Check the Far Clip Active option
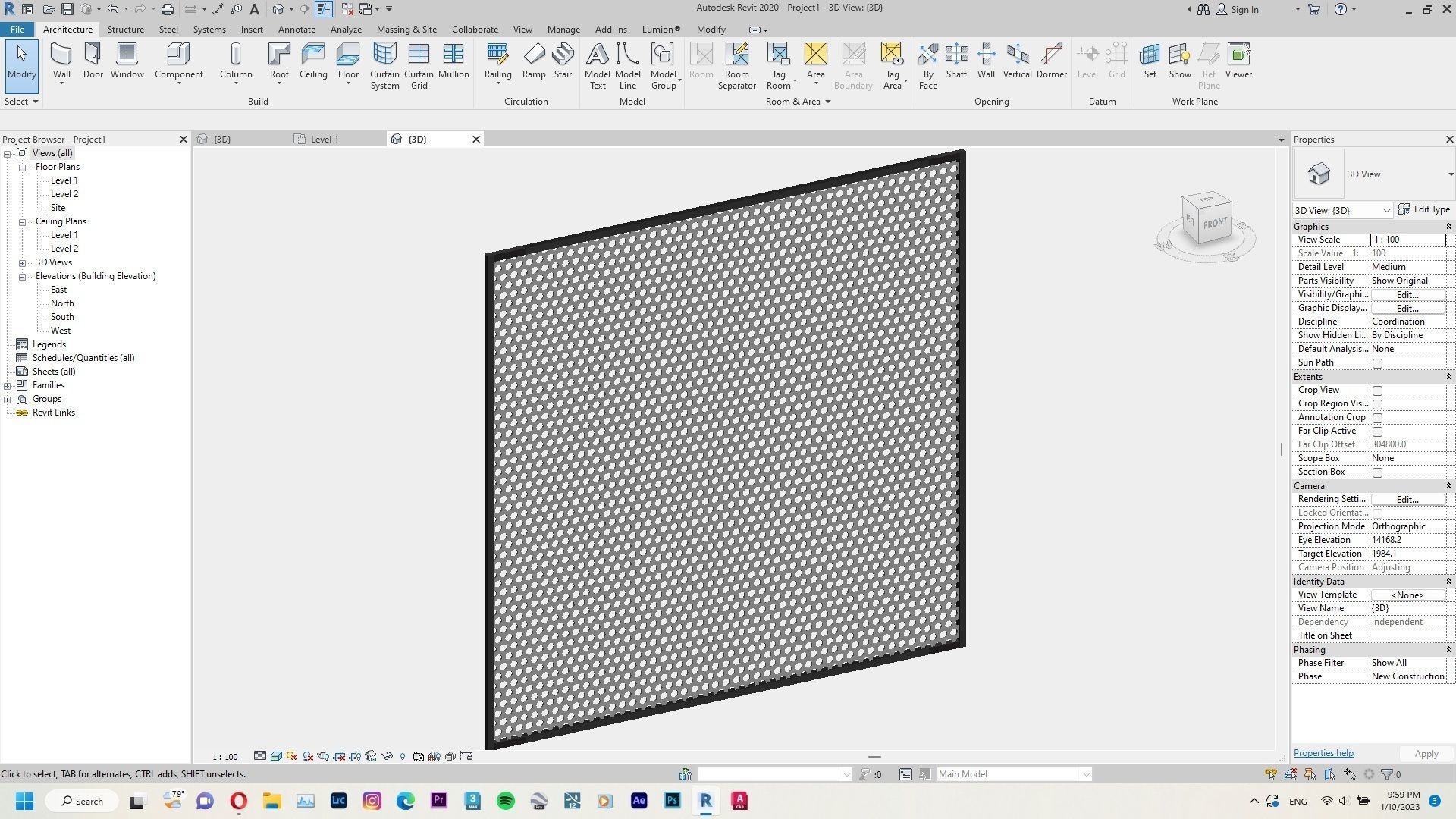Viewport: 1456px width, 819px height. pyautogui.click(x=1377, y=431)
